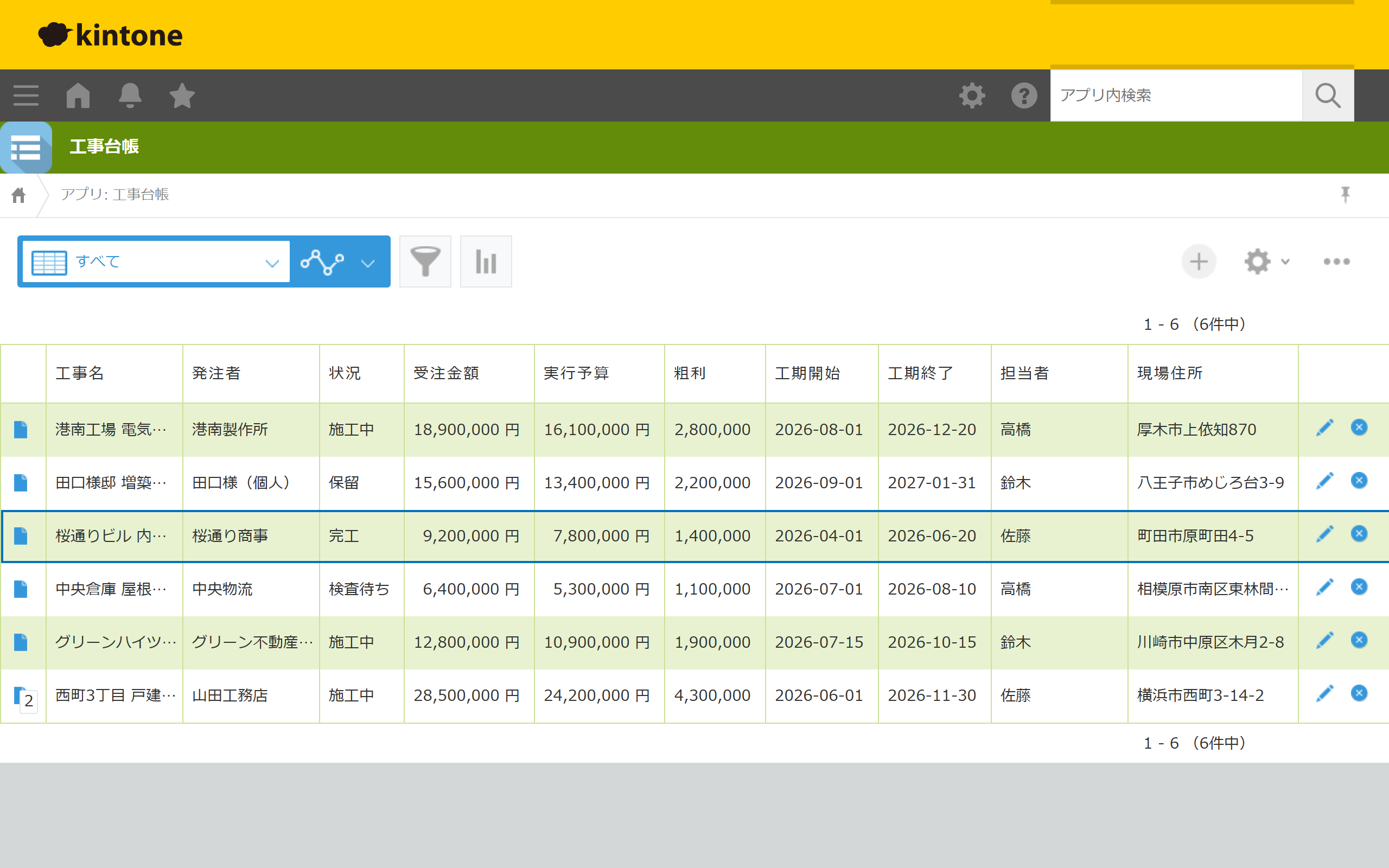Open the すべて view dropdown
The height and width of the screenshot is (868, 1389).
pyautogui.click(x=156, y=262)
